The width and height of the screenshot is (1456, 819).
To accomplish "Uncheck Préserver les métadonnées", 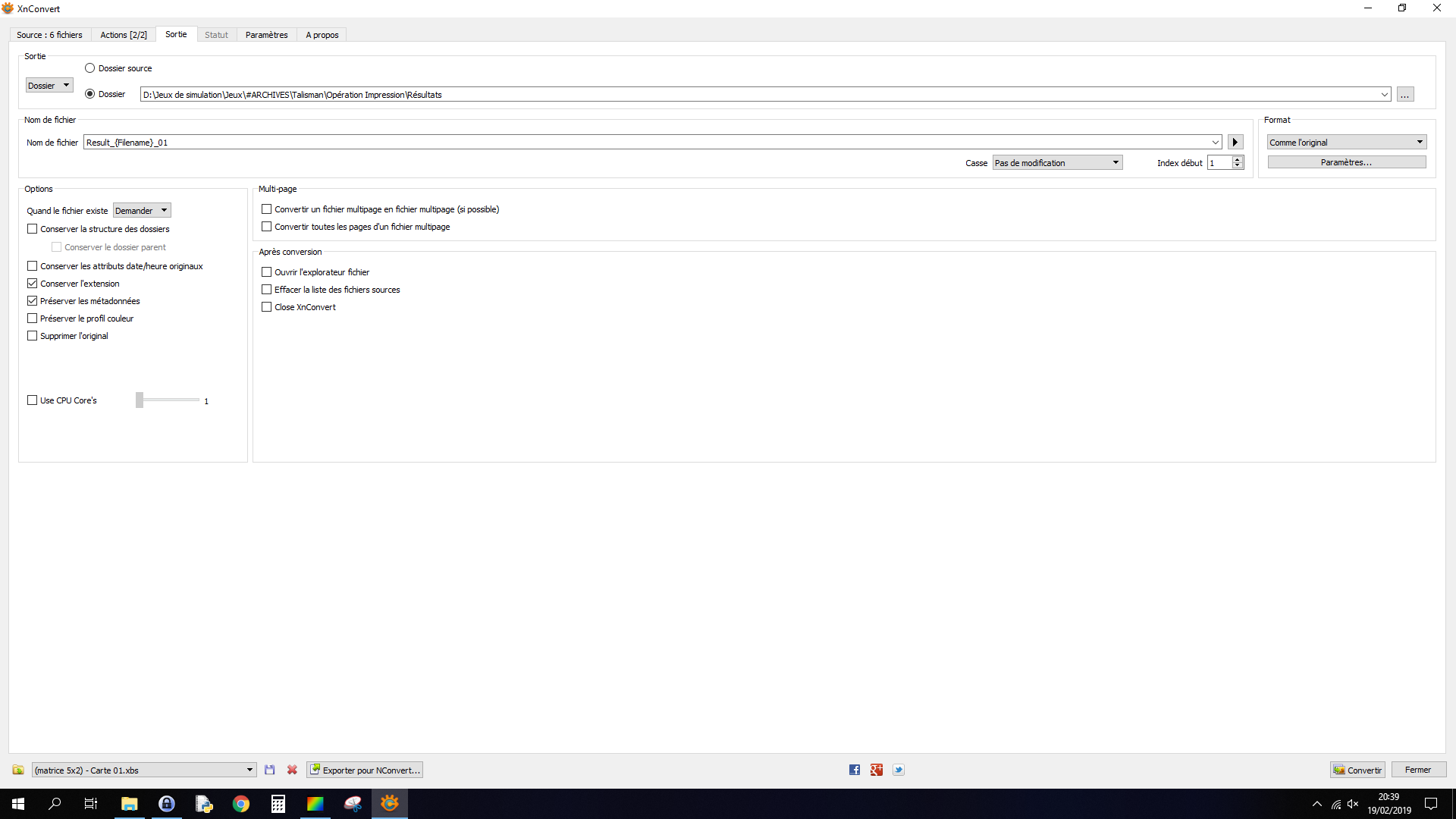I will 33,301.
